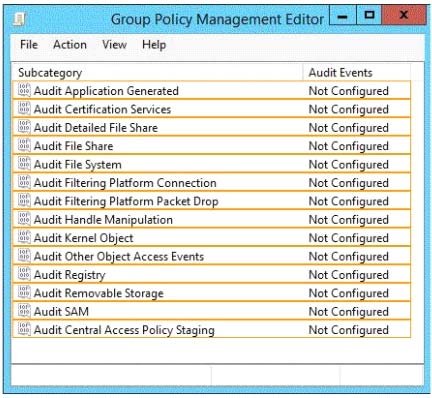
Task: Click Not Configured value for Audit SAM
Action: (349, 312)
